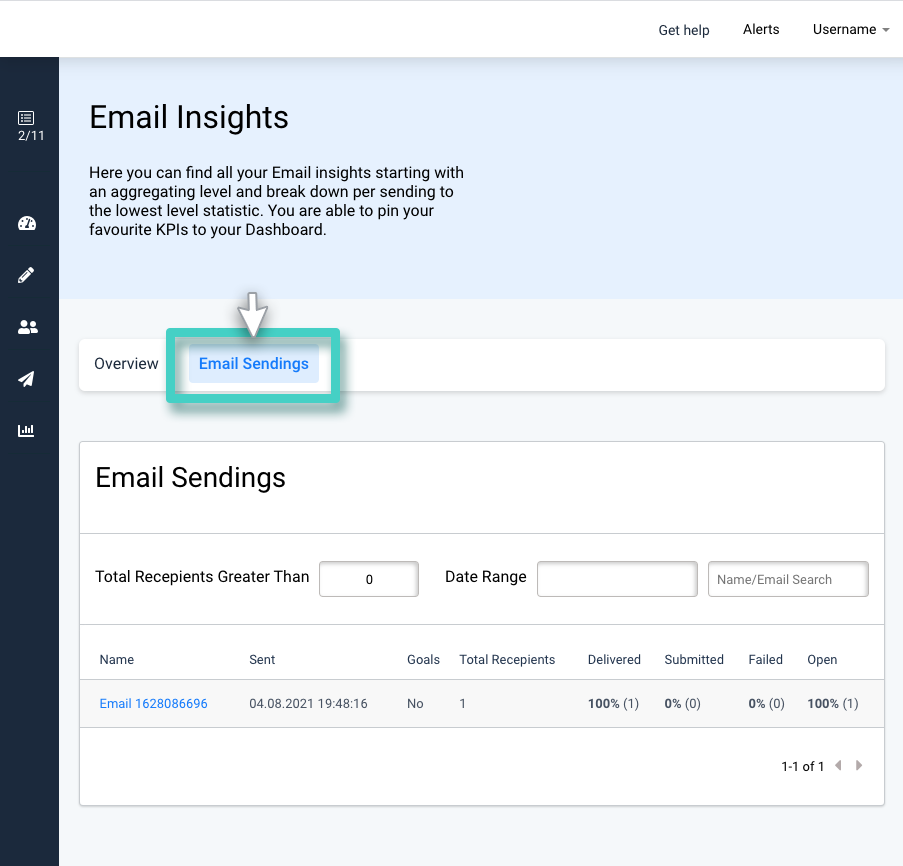Click the Submitted column header
This screenshot has width=903, height=866.
click(693, 660)
